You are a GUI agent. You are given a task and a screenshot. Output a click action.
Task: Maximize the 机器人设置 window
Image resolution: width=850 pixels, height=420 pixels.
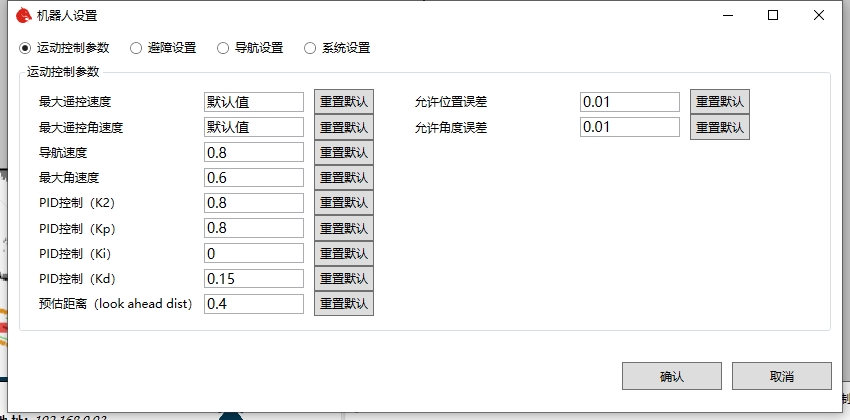click(773, 16)
